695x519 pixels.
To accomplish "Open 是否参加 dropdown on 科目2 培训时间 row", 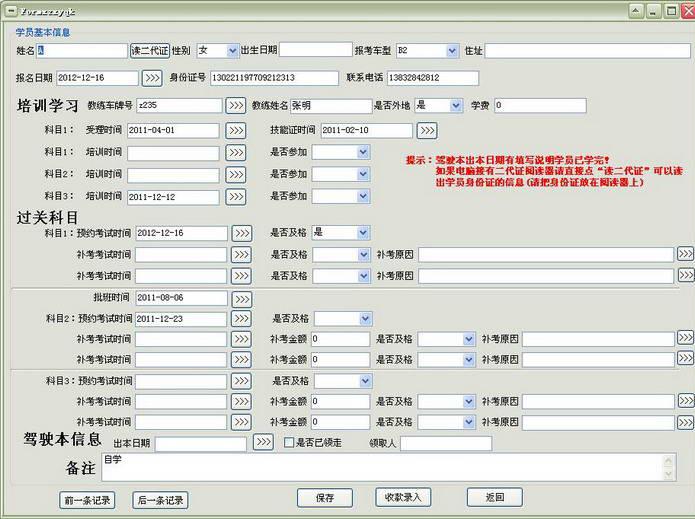I will (x=363, y=174).
